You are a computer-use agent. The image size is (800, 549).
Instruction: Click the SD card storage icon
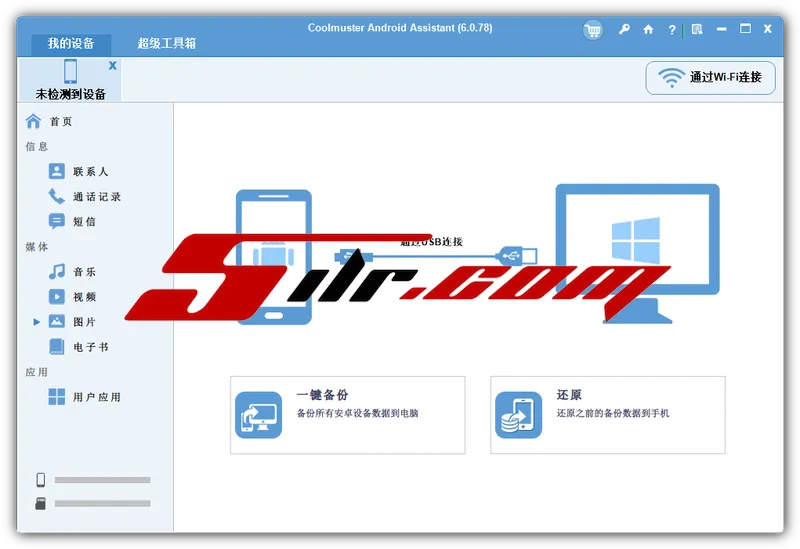tap(40, 503)
